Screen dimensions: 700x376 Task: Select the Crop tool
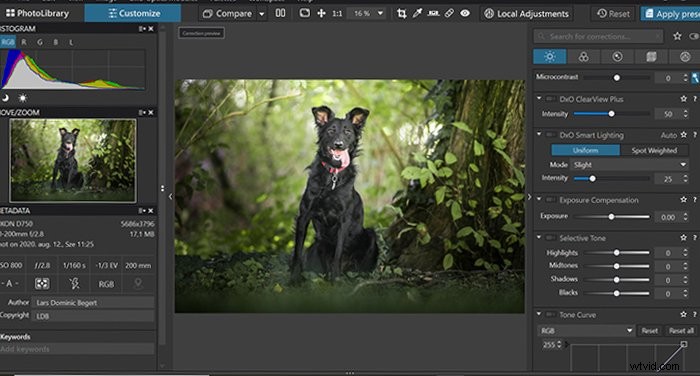click(401, 13)
